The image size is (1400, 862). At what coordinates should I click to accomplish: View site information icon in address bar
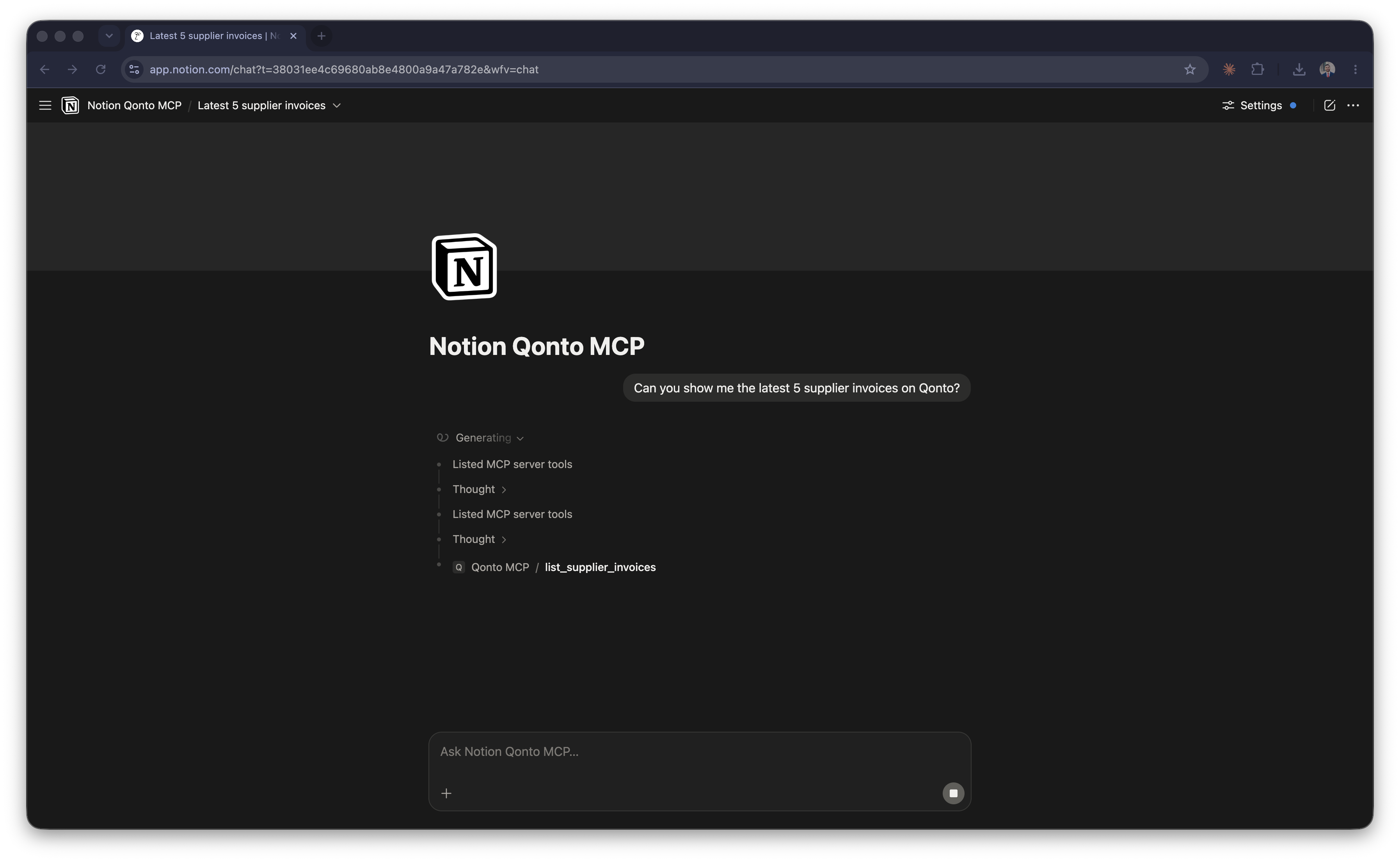tap(135, 69)
